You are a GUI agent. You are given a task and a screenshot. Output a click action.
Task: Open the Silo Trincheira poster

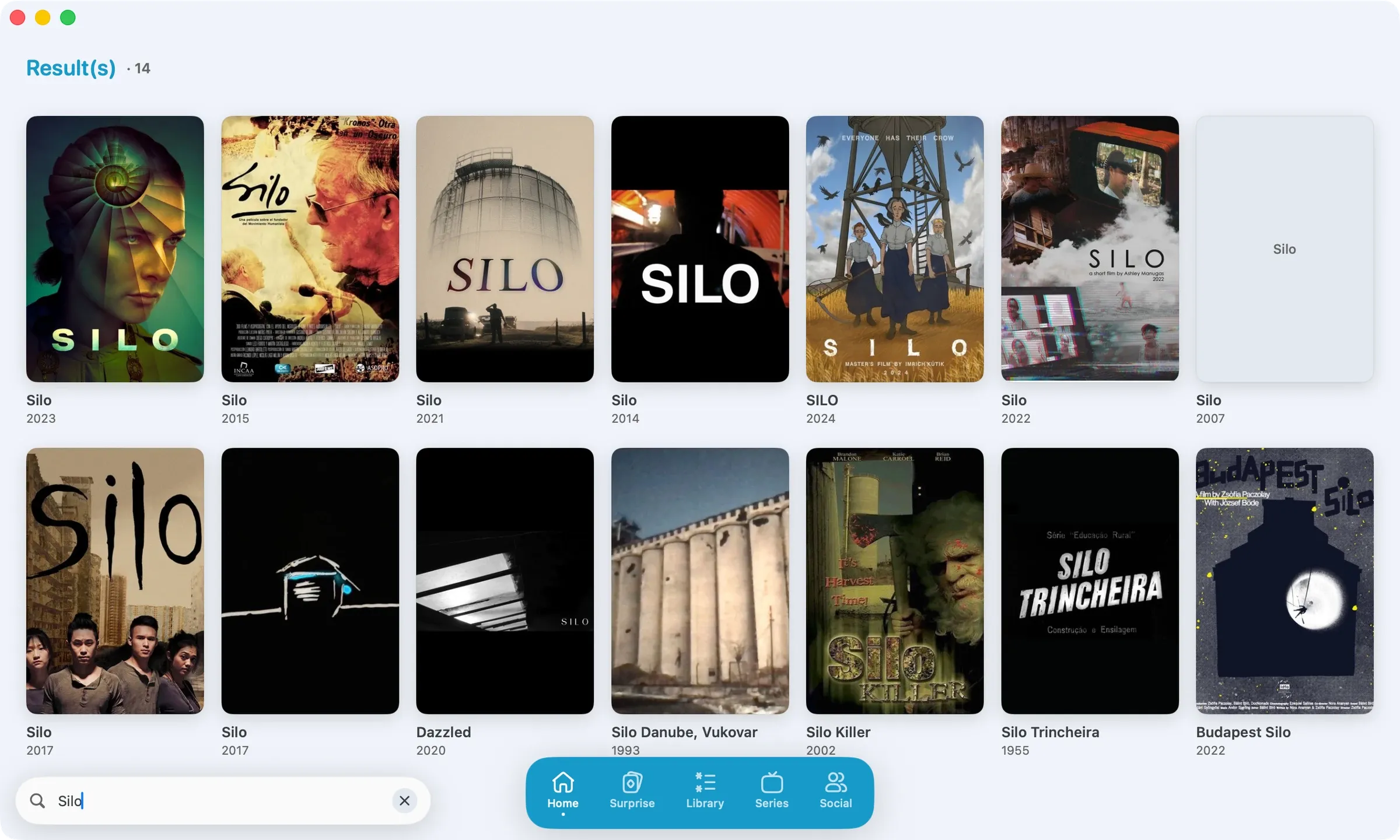[x=1090, y=581]
